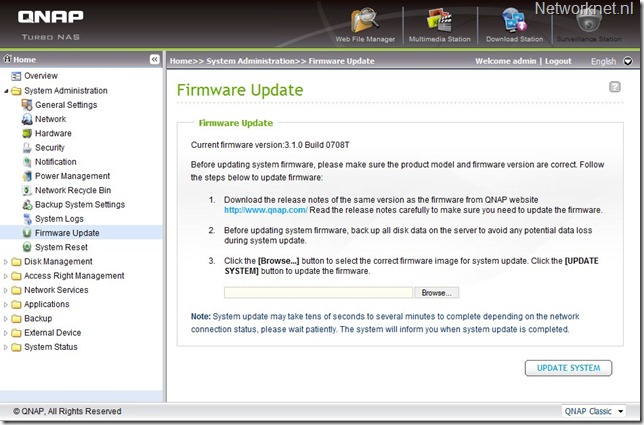Image resolution: width=644 pixels, height=425 pixels.
Task: Click the Firmware Update breadcrumb text
Action: coord(341,61)
